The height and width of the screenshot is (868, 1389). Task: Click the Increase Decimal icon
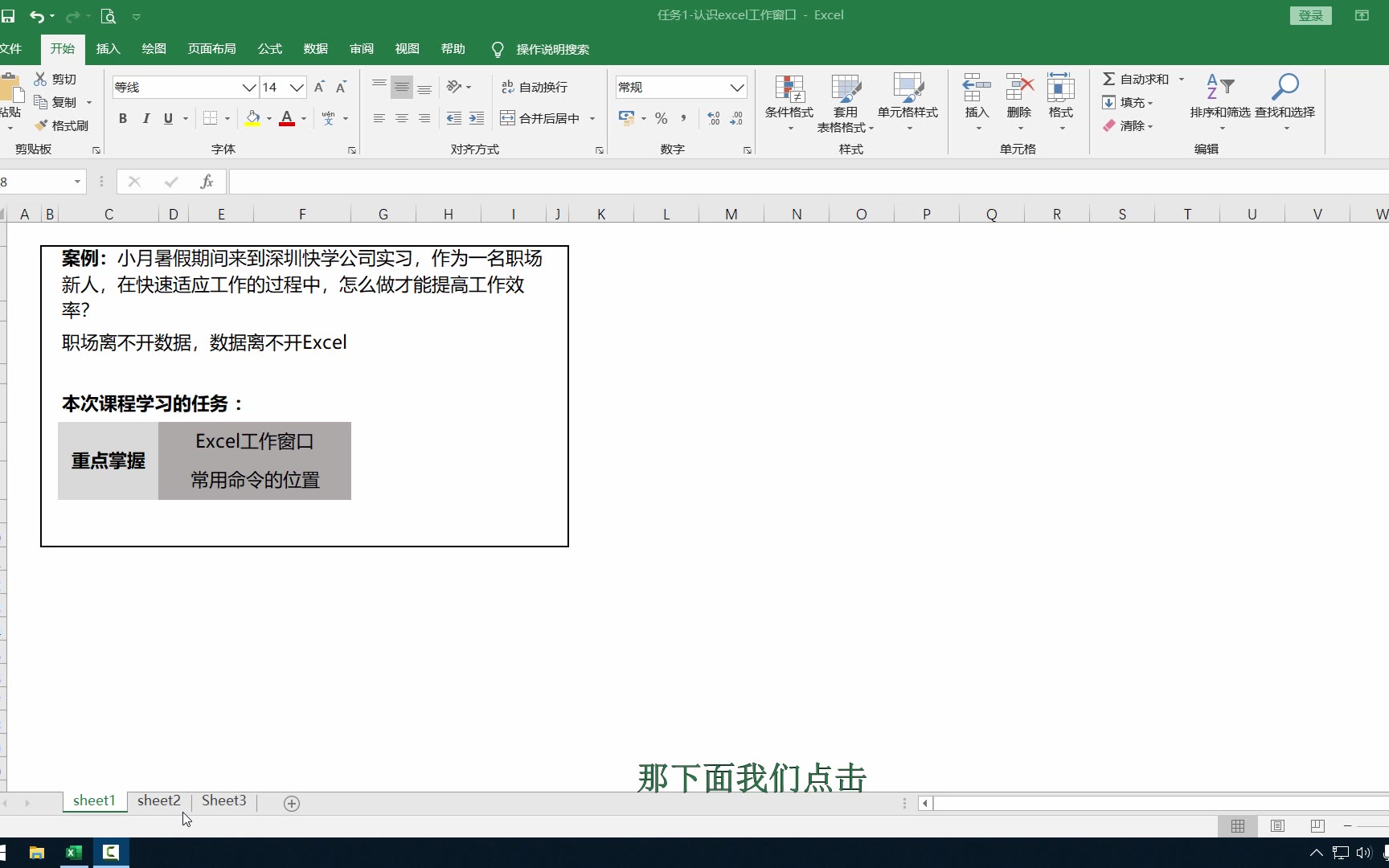pos(714,118)
